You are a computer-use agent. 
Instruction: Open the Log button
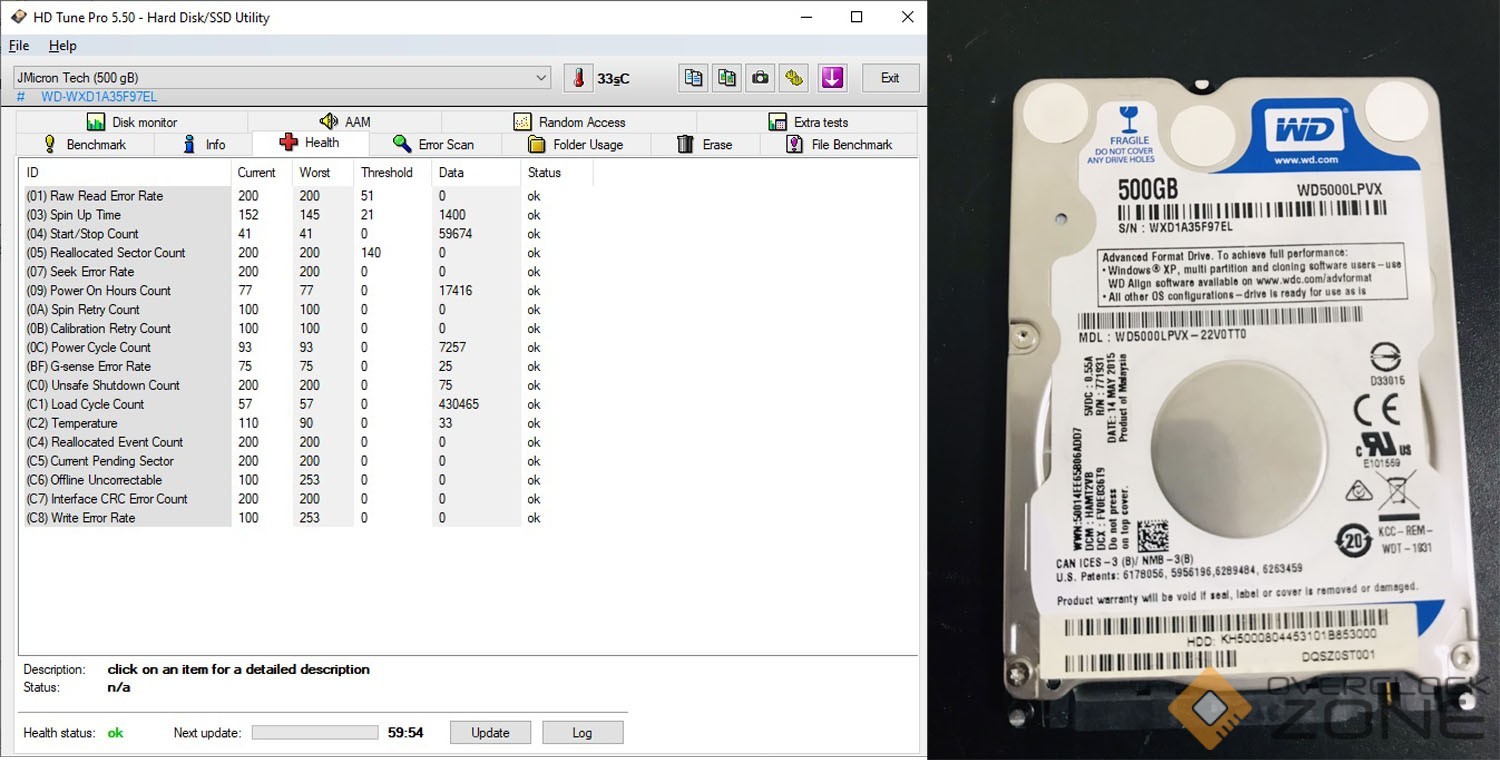point(582,733)
